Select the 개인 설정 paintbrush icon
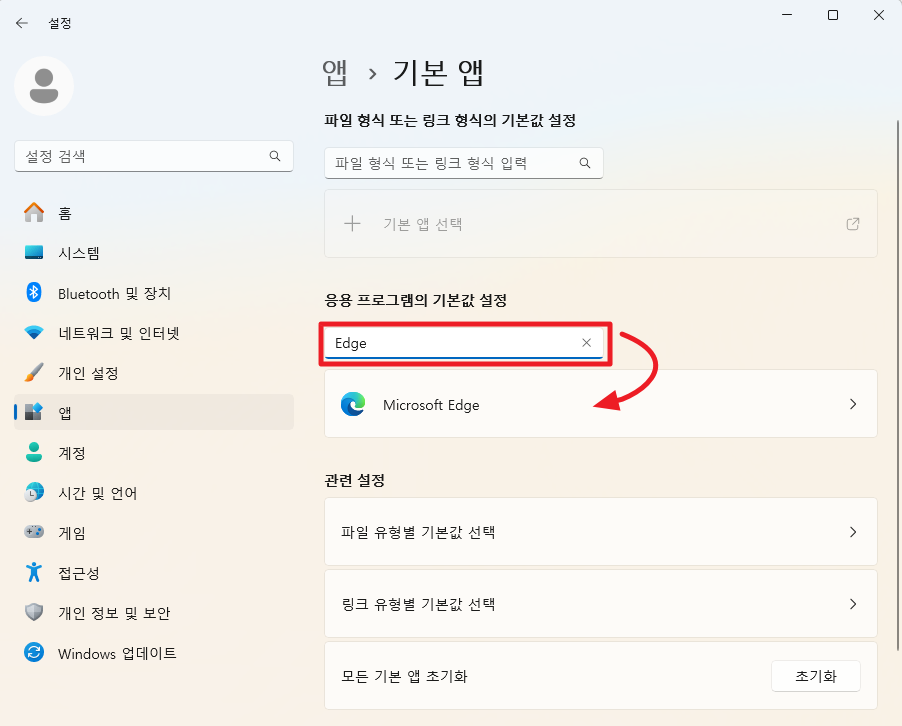The width and height of the screenshot is (902, 726). (x=32, y=373)
